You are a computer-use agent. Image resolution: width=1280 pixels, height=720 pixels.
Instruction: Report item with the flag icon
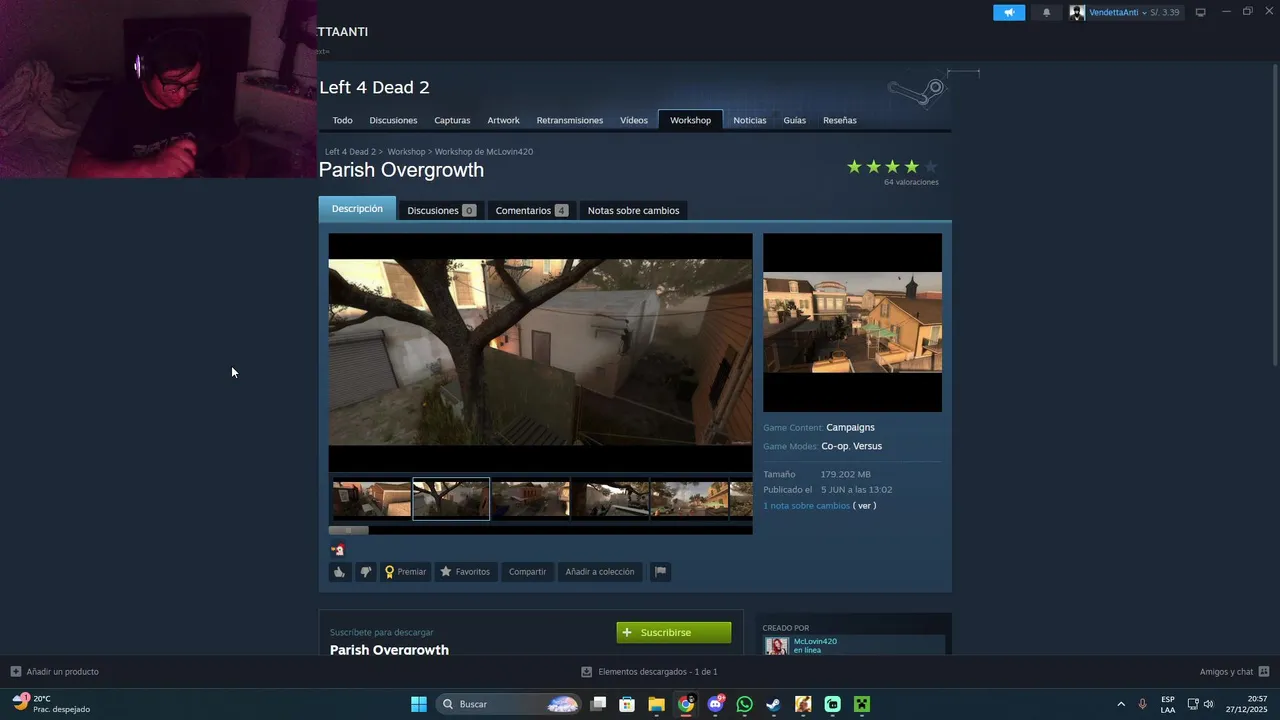(x=660, y=572)
